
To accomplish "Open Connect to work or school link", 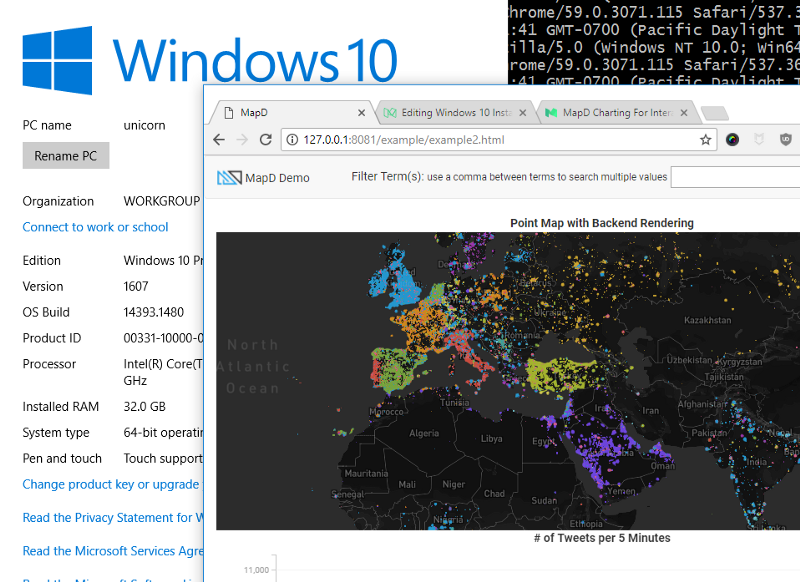I will (95, 227).
